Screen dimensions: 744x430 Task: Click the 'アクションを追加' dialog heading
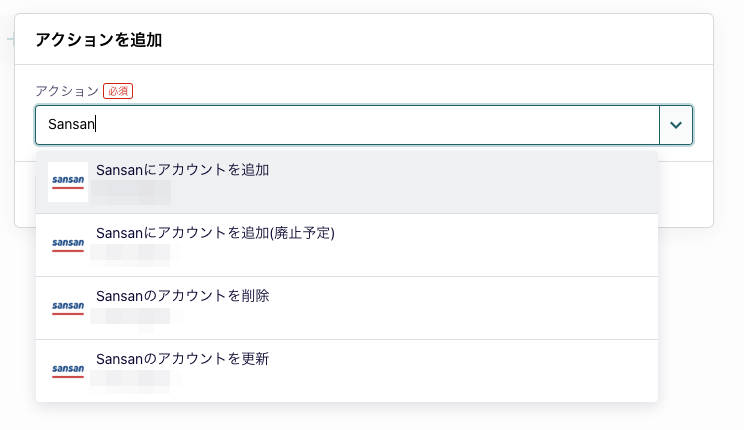[99, 40]
